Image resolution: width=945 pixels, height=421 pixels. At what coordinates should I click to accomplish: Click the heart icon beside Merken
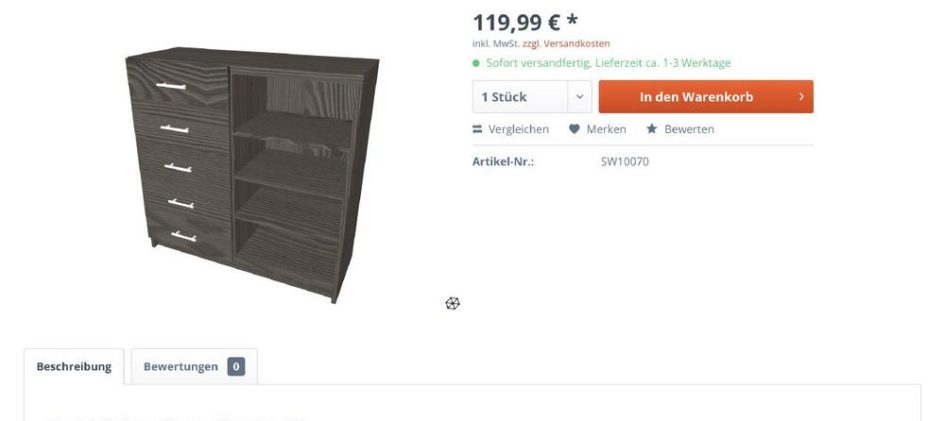574,129
